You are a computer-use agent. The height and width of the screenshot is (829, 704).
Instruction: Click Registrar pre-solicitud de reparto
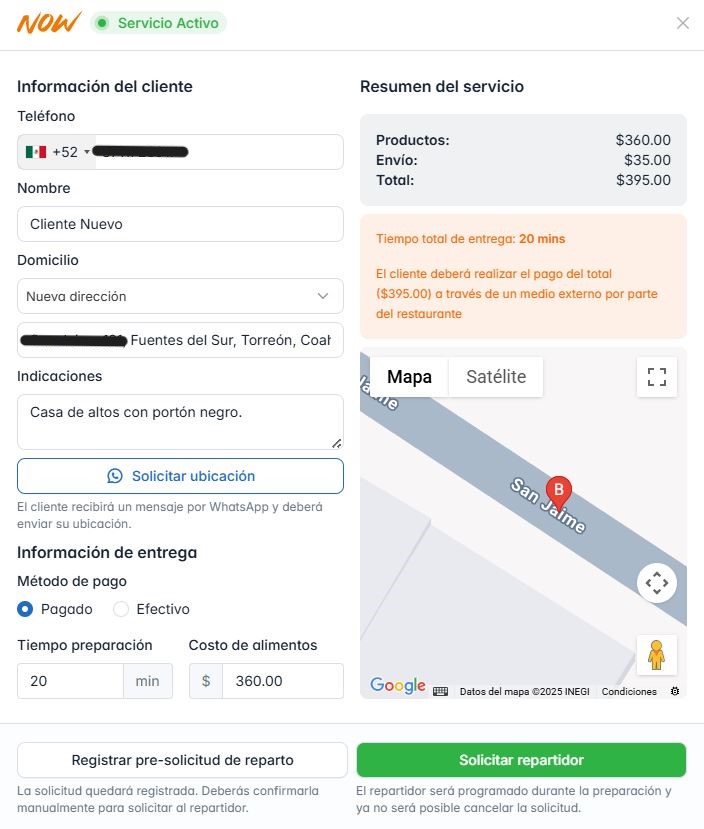point(182,760)
